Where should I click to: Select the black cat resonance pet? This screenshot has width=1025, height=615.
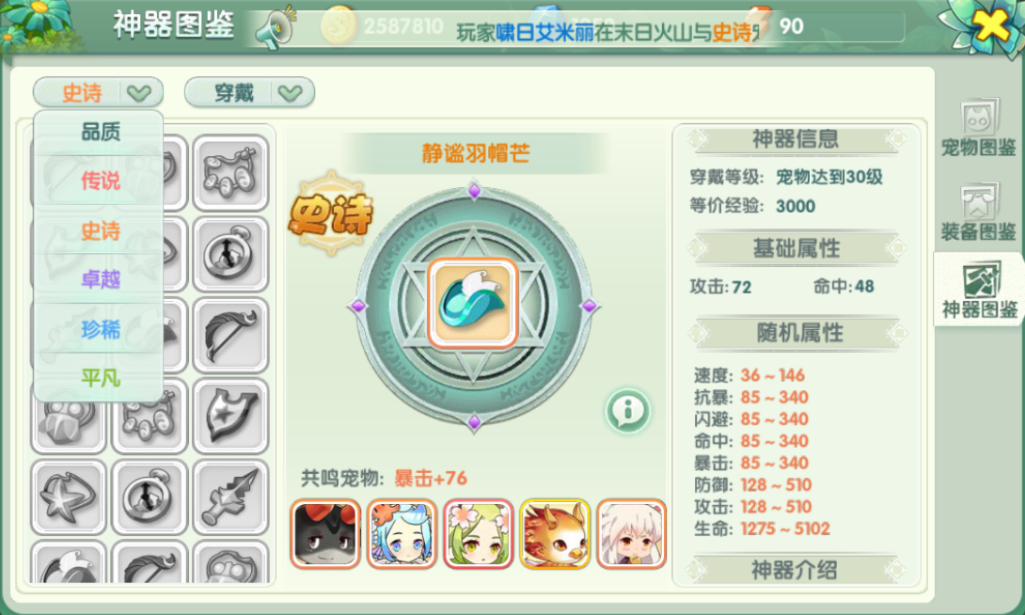pyautogui.click(x=325, y=534)
